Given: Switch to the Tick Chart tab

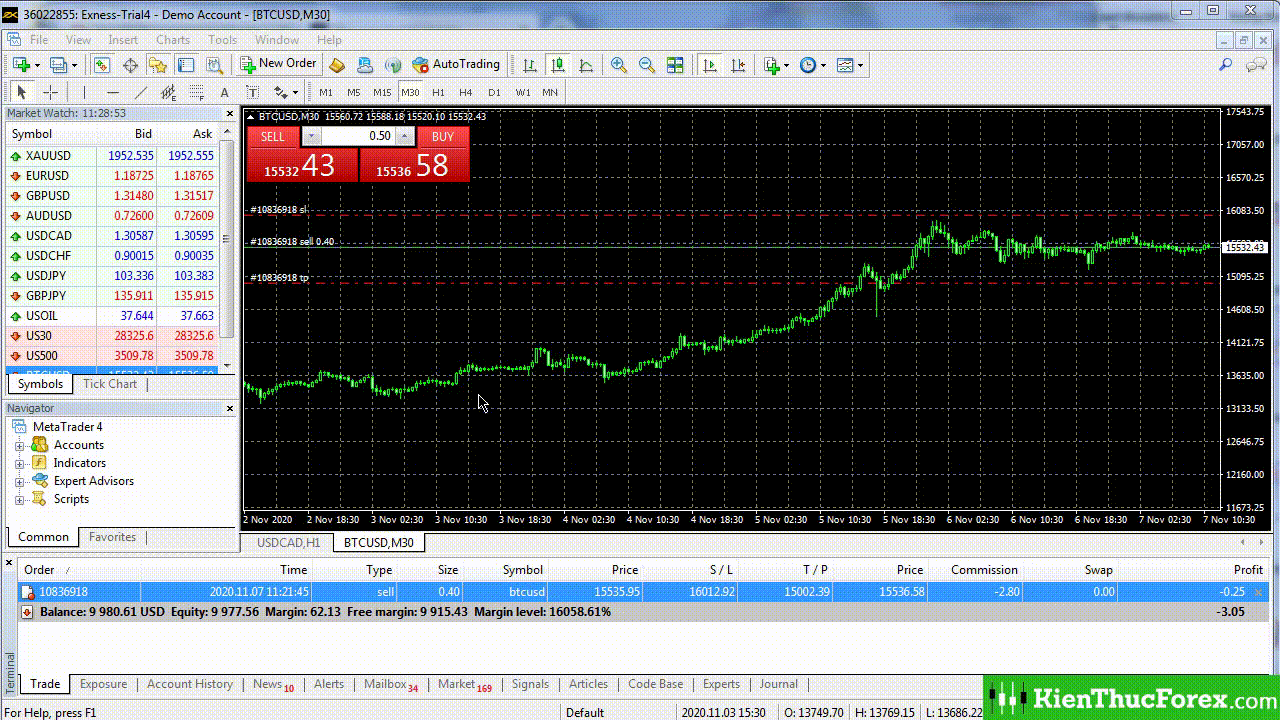Looking at the screenshot, I should tap(110, 384).
